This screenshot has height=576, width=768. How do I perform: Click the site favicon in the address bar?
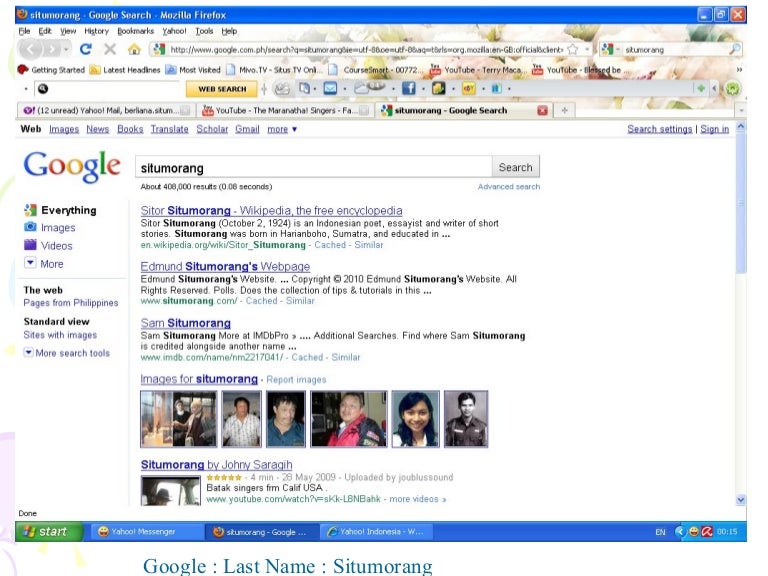click(x=159, y=49)
